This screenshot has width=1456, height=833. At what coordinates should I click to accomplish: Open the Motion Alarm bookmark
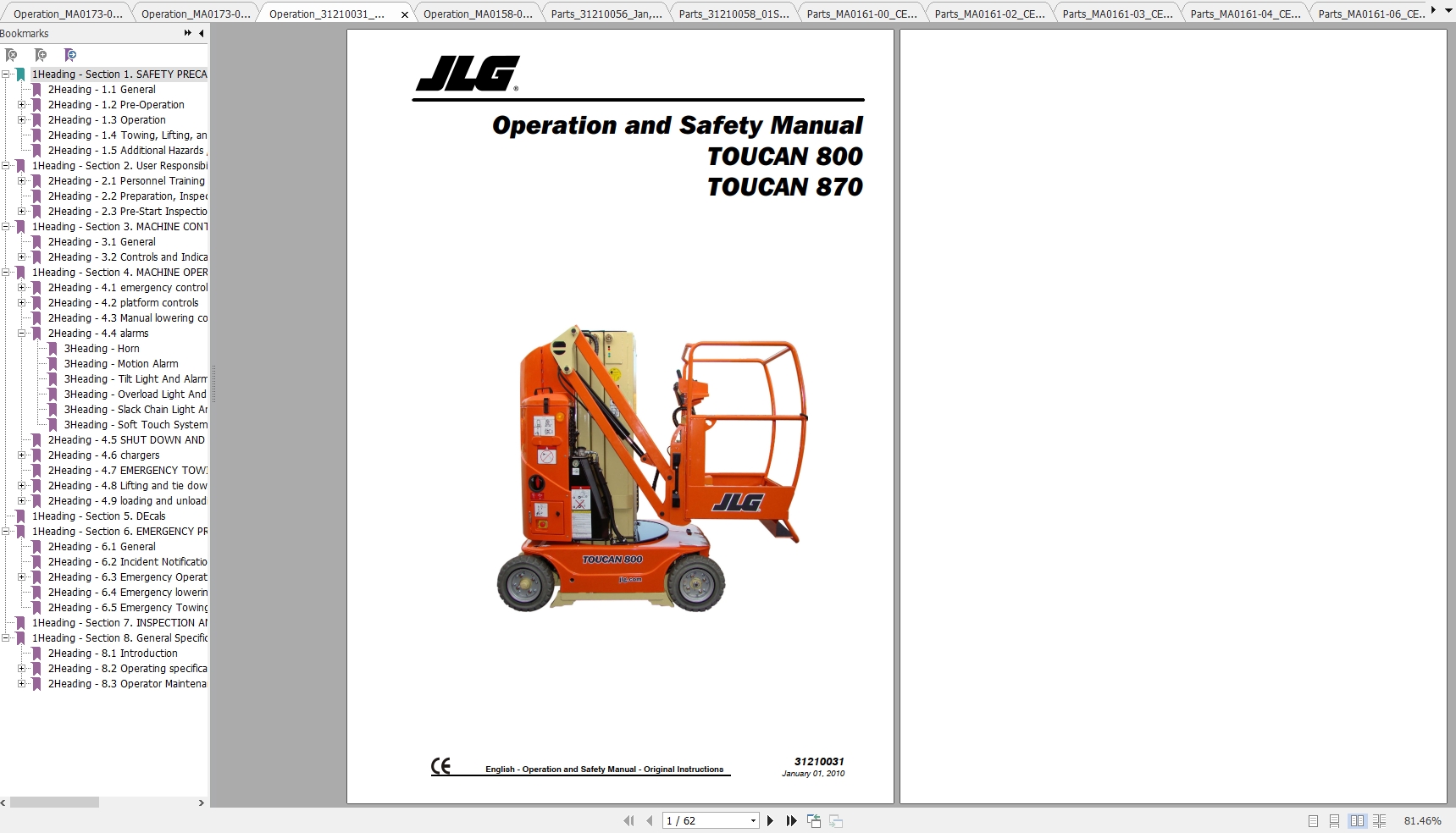point(121,364)
